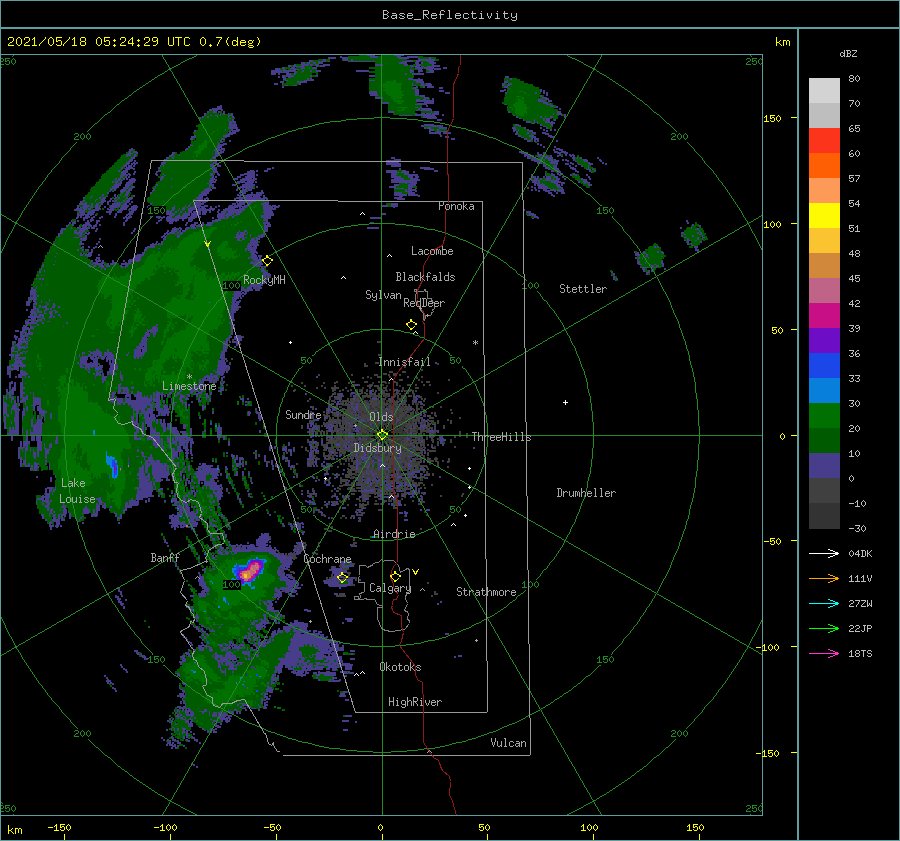Click the ThreeHills label
Image resolution: width=900 pixels, height=841 pixels.
(502, 437)
